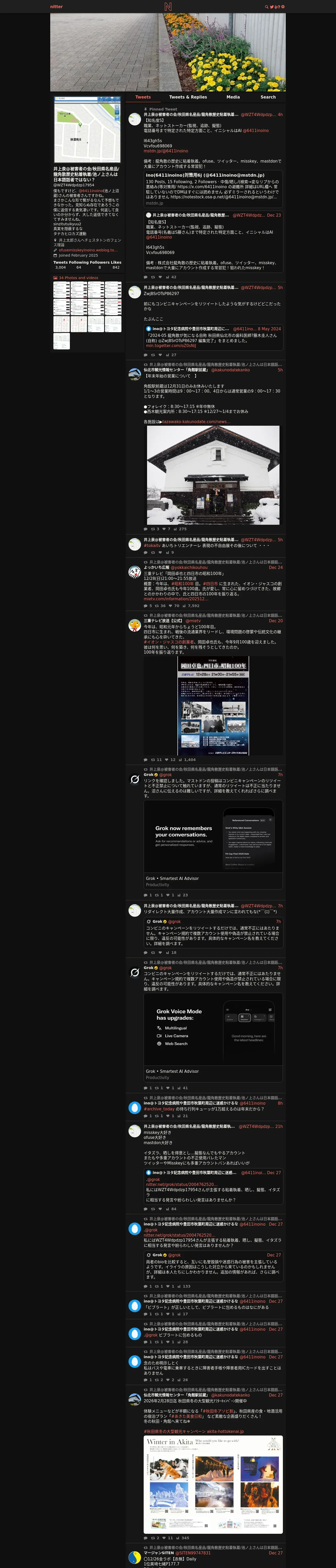Open the #秋田冬アソビ割 hashtag
This screenshot has height=1568, width=336.
[218, 1411]
